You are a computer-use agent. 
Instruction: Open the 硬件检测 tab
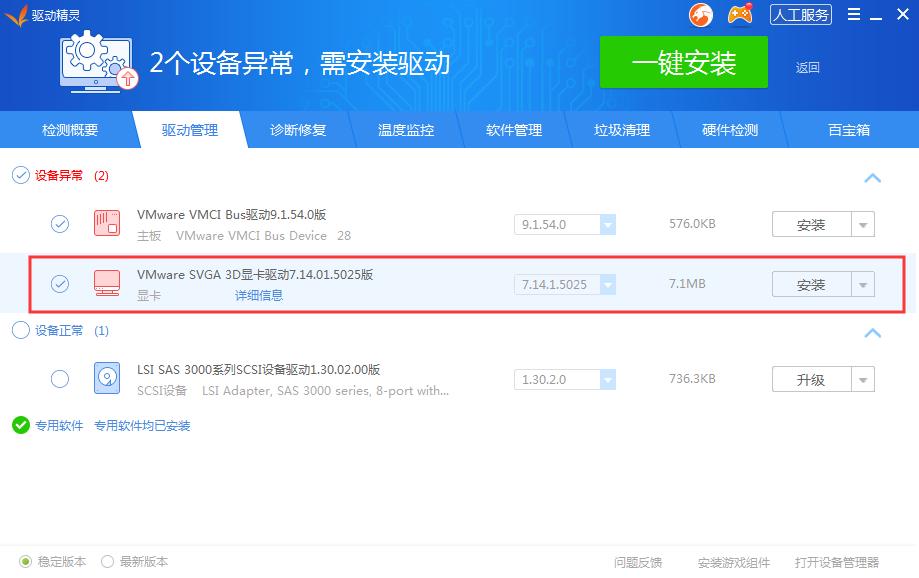tap(731, 129)
